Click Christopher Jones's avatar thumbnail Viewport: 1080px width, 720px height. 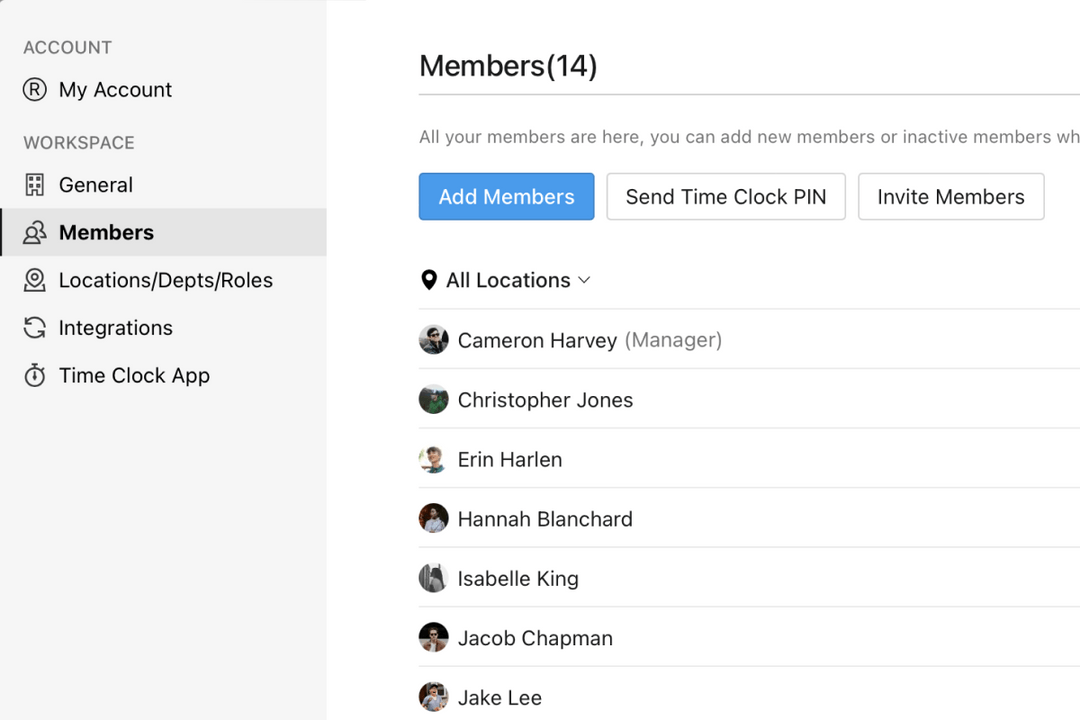coord(433,399)
